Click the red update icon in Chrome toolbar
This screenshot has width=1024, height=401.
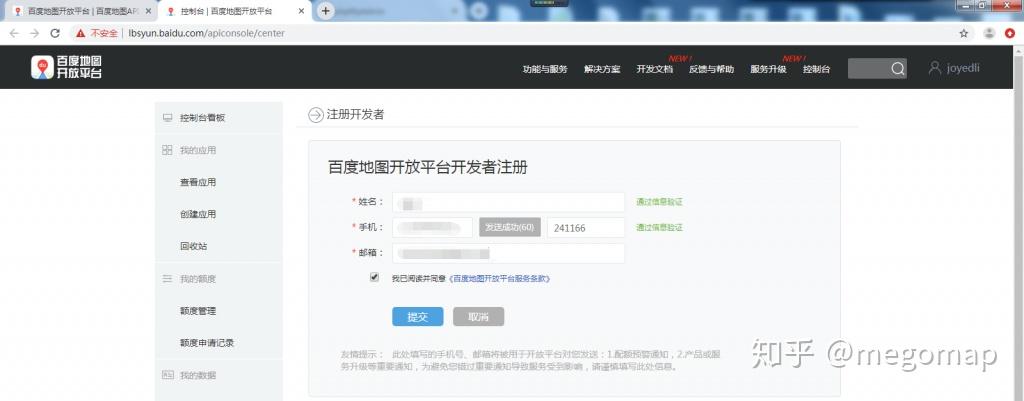tap(1010, 33)
